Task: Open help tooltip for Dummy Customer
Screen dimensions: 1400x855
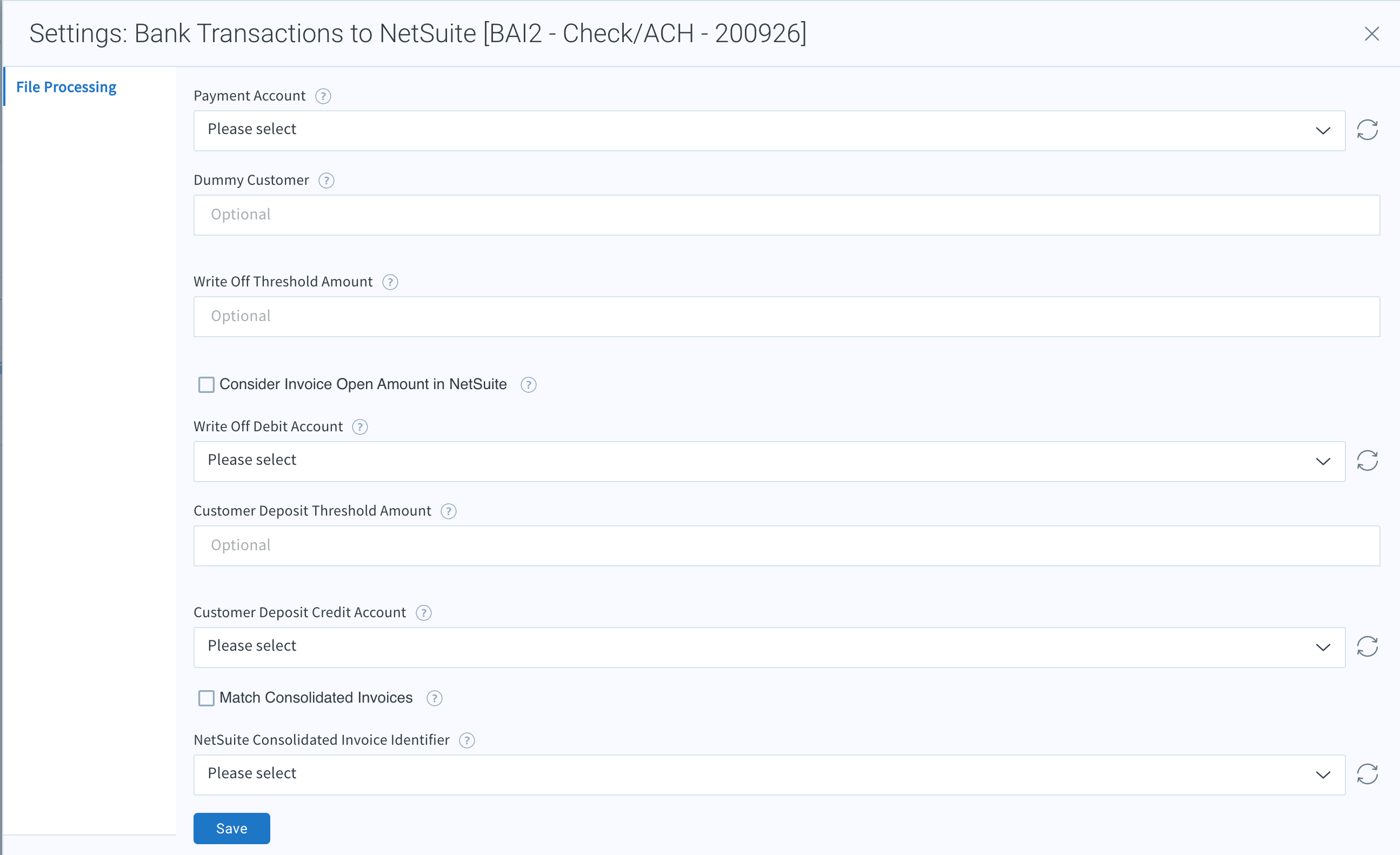Action: [x=326, y=181]
